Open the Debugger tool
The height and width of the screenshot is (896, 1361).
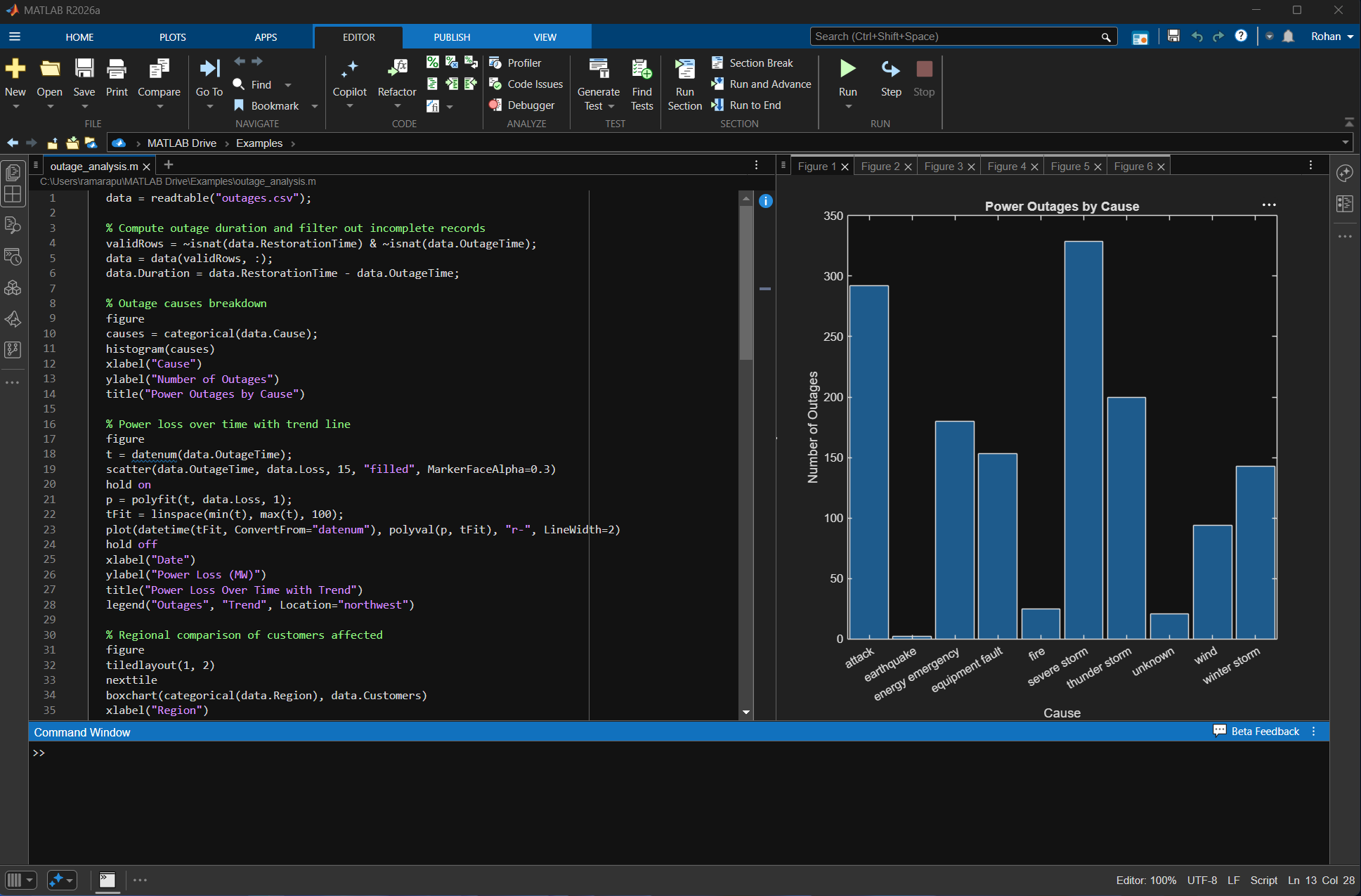[x=522, y=105]
